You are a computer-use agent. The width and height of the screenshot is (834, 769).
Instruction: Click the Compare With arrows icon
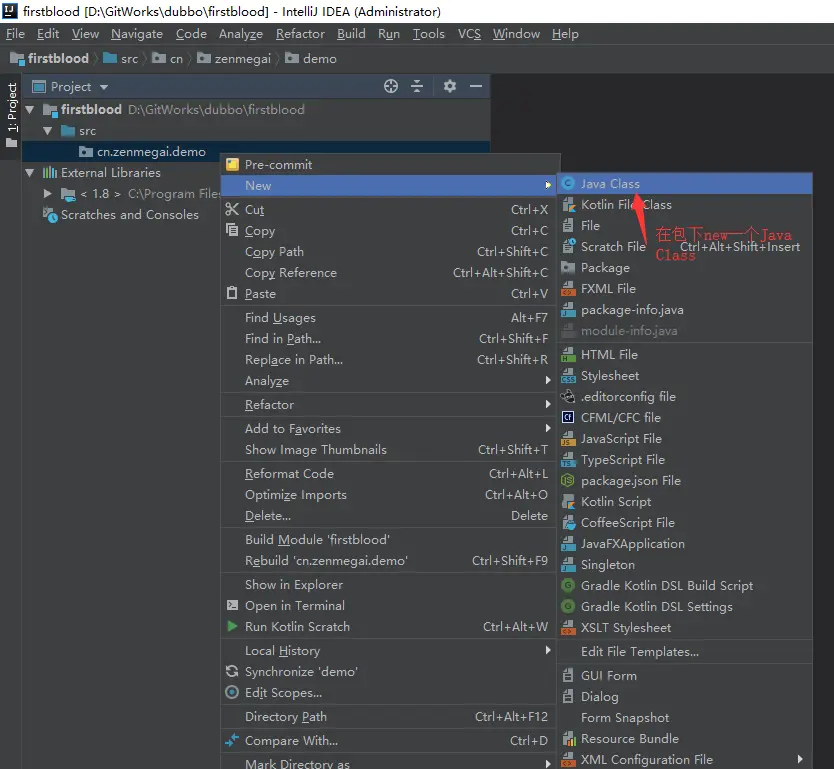point(232,740)
